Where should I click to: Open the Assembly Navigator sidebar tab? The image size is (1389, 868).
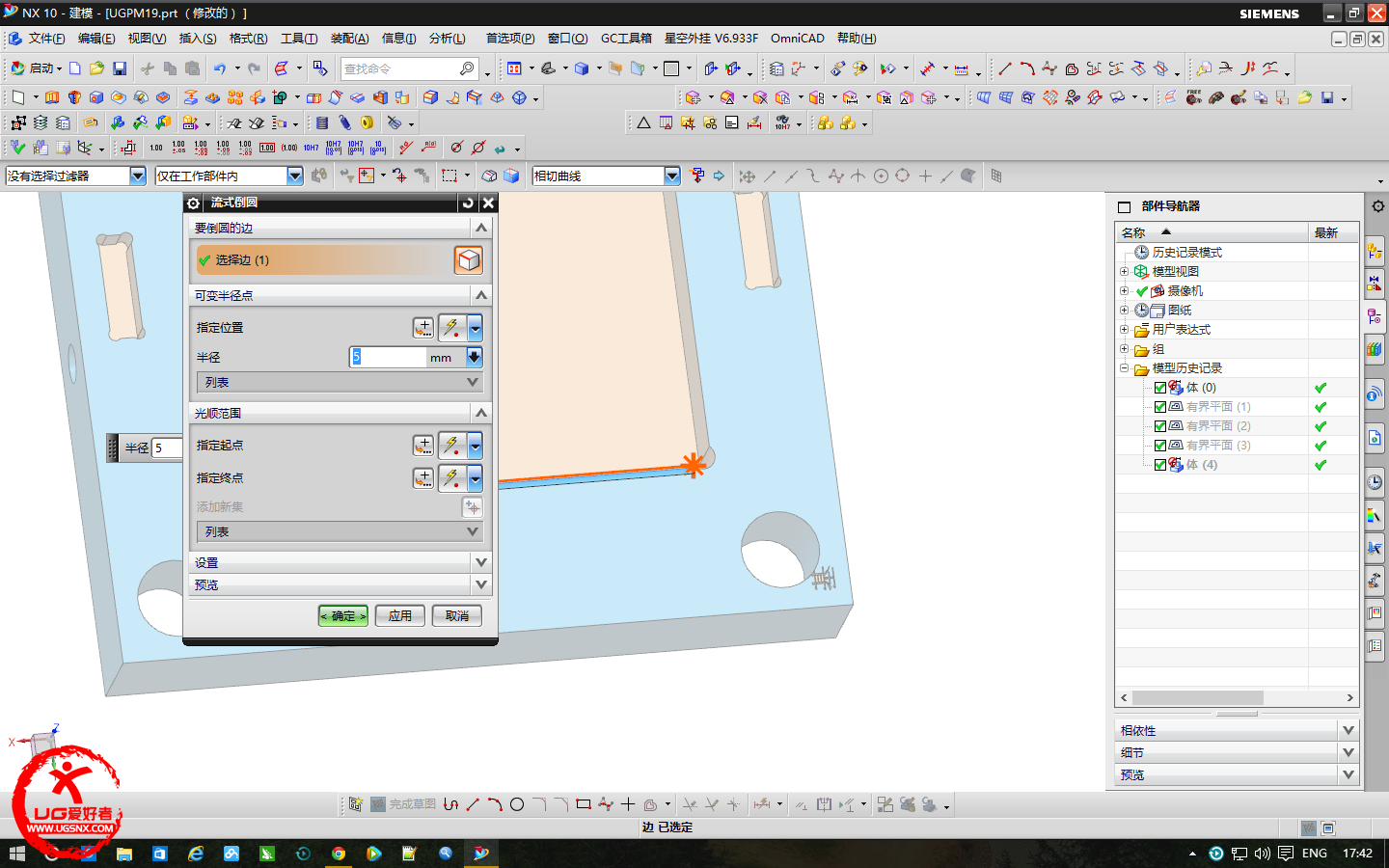click(1375, 251)
